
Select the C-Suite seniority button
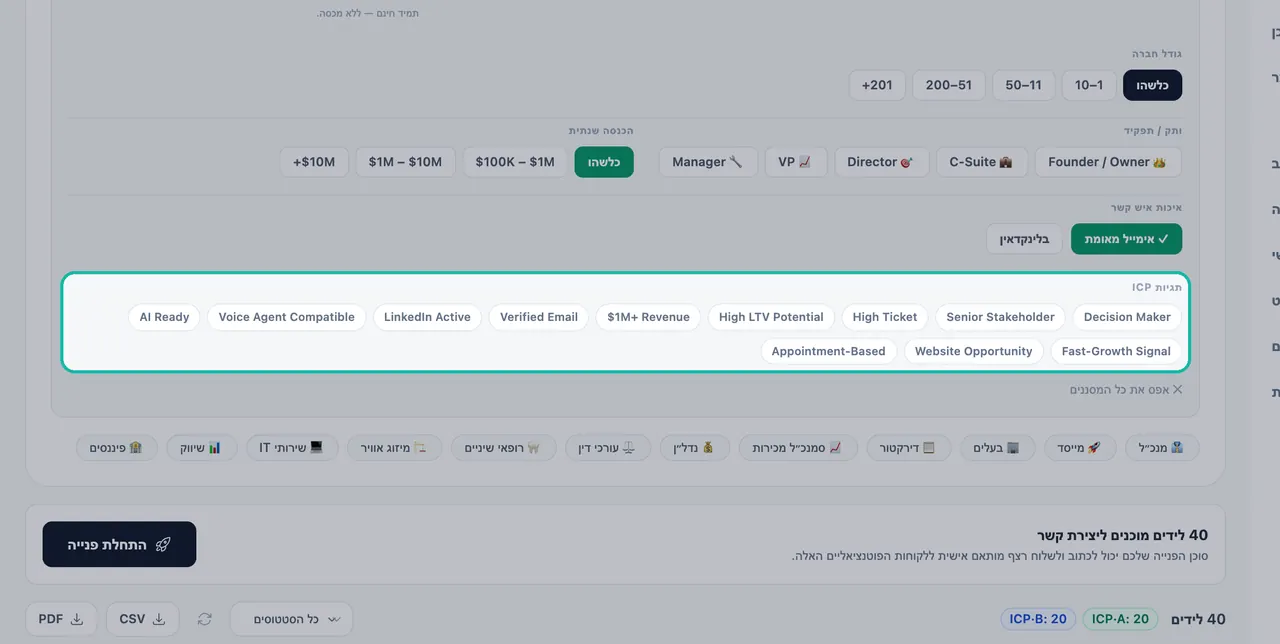tap(981, 162)
